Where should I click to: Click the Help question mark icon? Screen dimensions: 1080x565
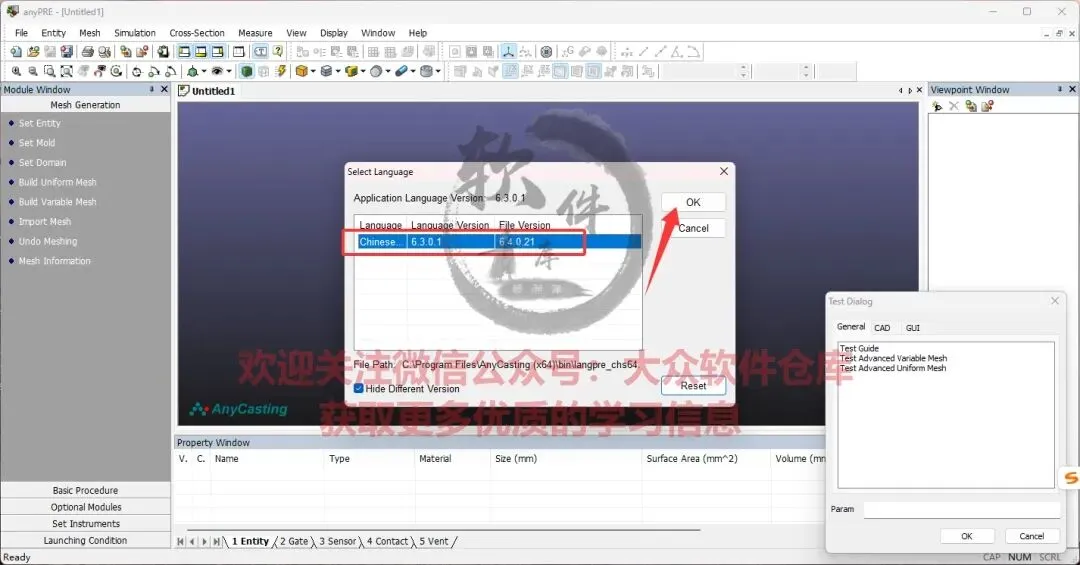[278, 52]
